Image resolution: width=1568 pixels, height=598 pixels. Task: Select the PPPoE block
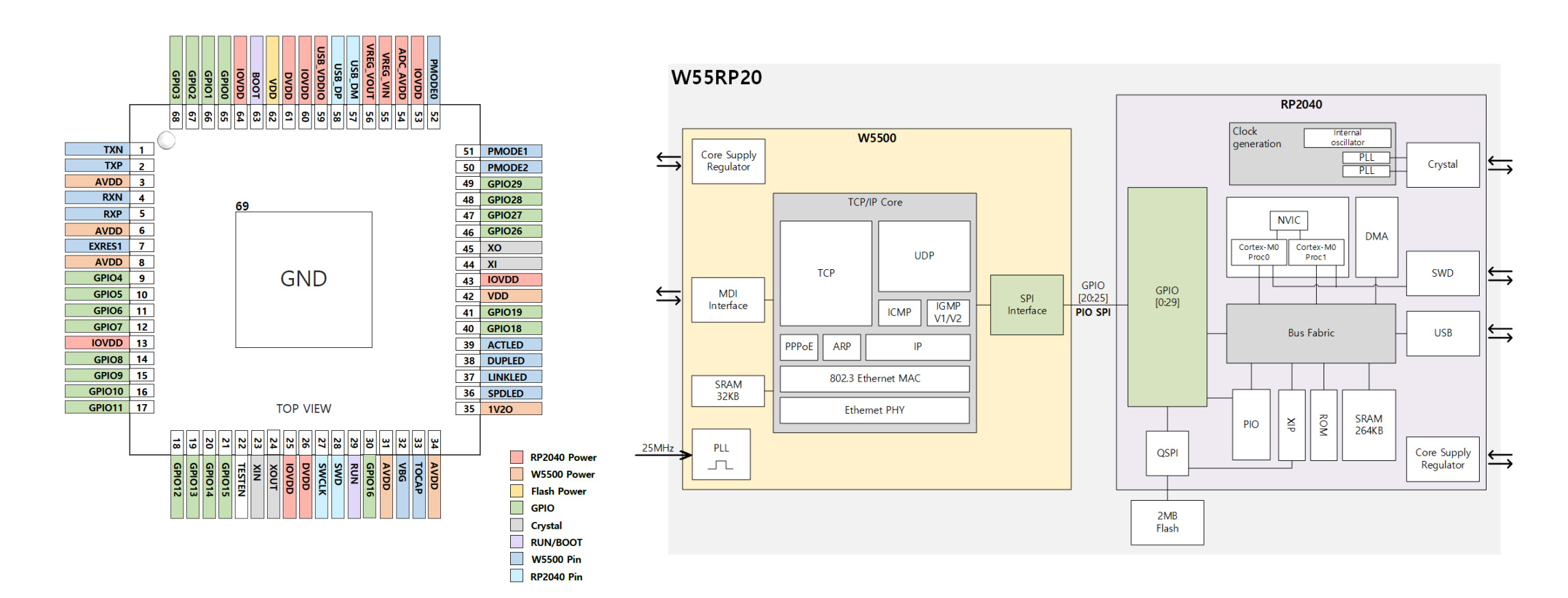pyautogui.click(x=799, y=347)
